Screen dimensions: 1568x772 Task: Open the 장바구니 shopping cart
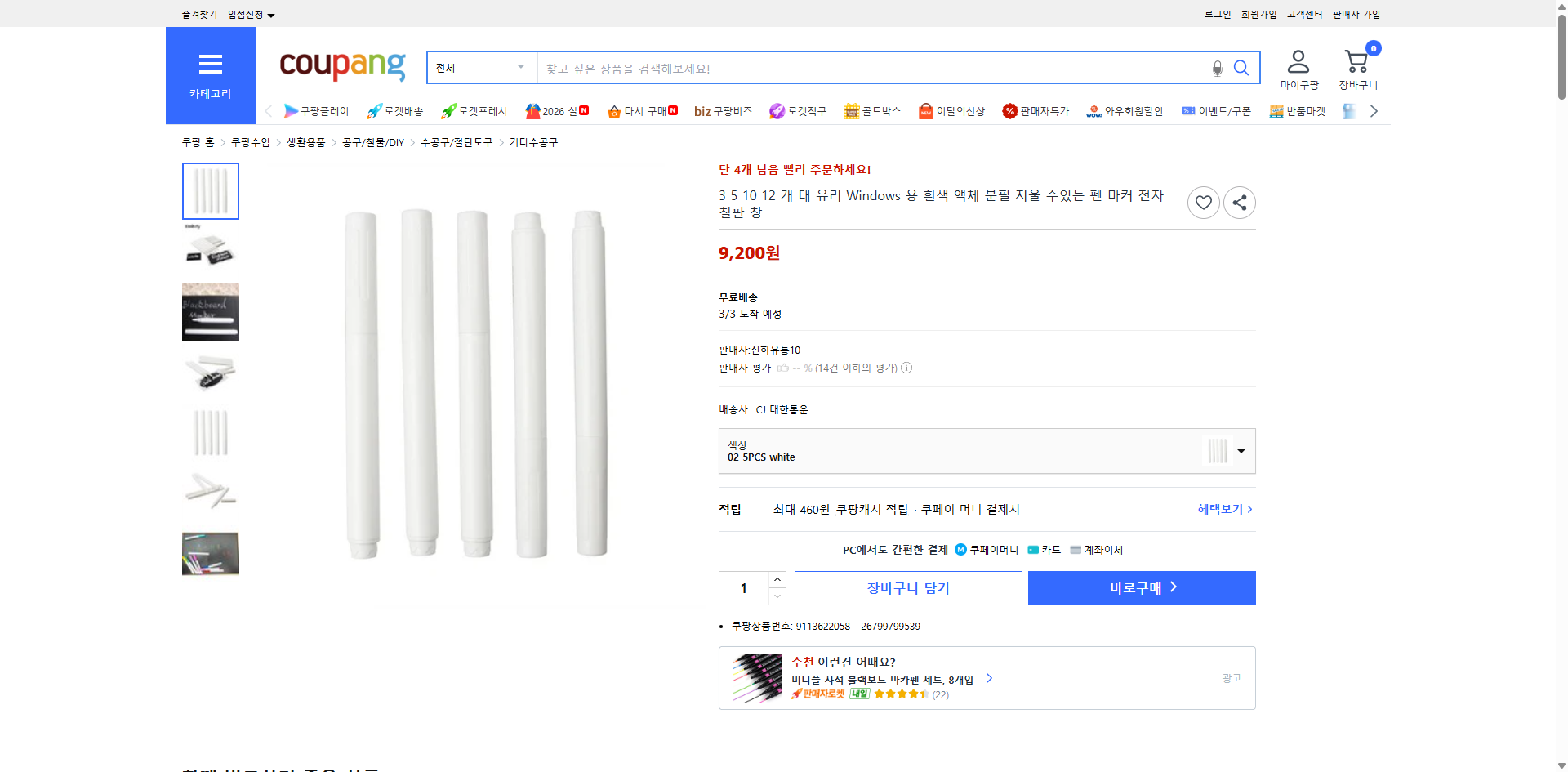coord(1356,61)
